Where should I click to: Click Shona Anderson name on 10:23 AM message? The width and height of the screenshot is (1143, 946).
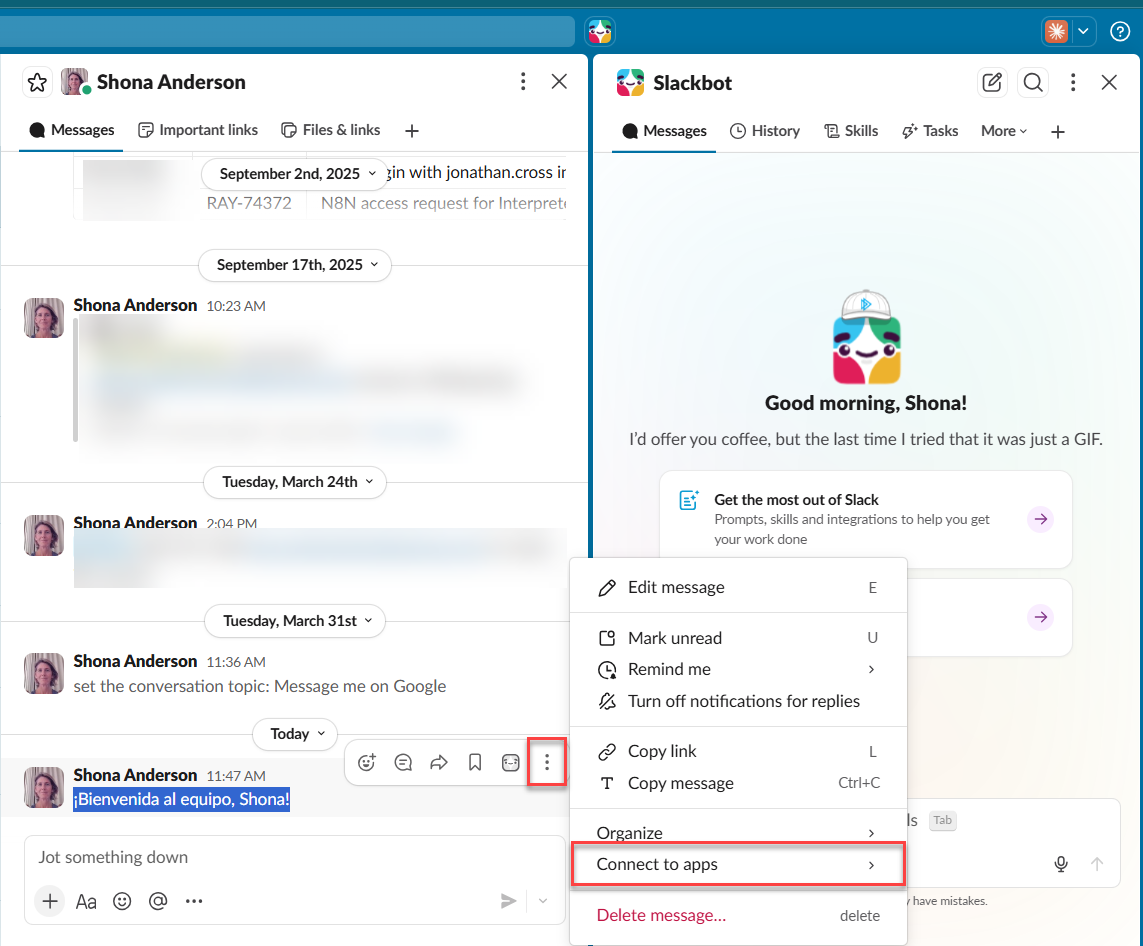tap(135, 305)
